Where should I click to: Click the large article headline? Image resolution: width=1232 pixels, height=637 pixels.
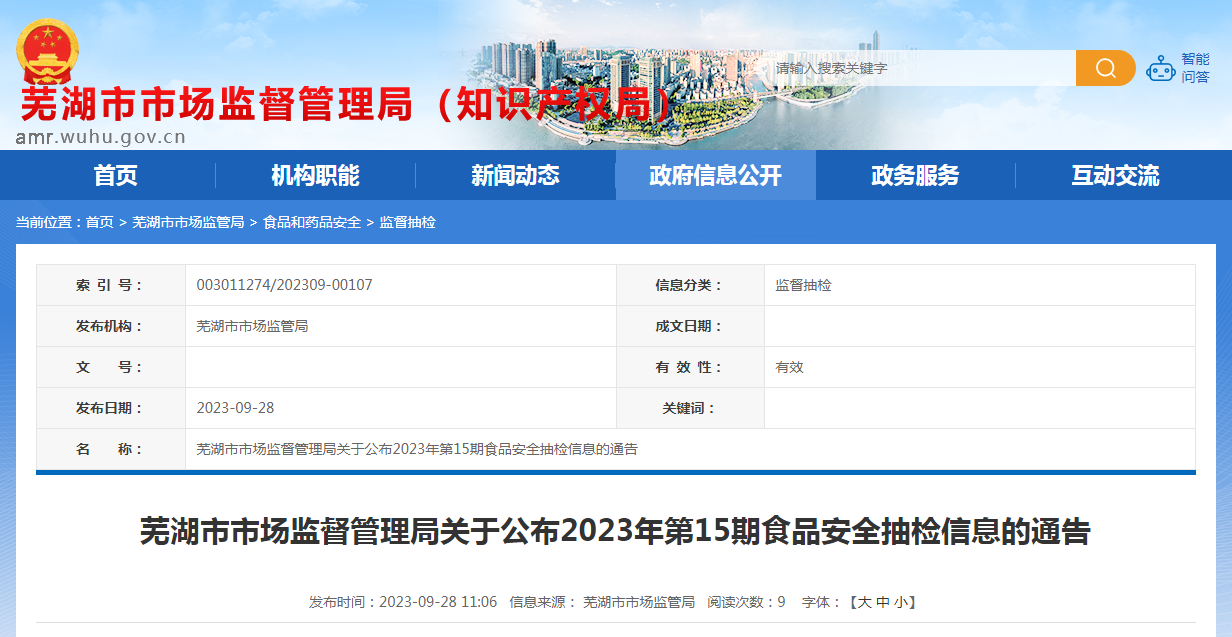point(615,531)
